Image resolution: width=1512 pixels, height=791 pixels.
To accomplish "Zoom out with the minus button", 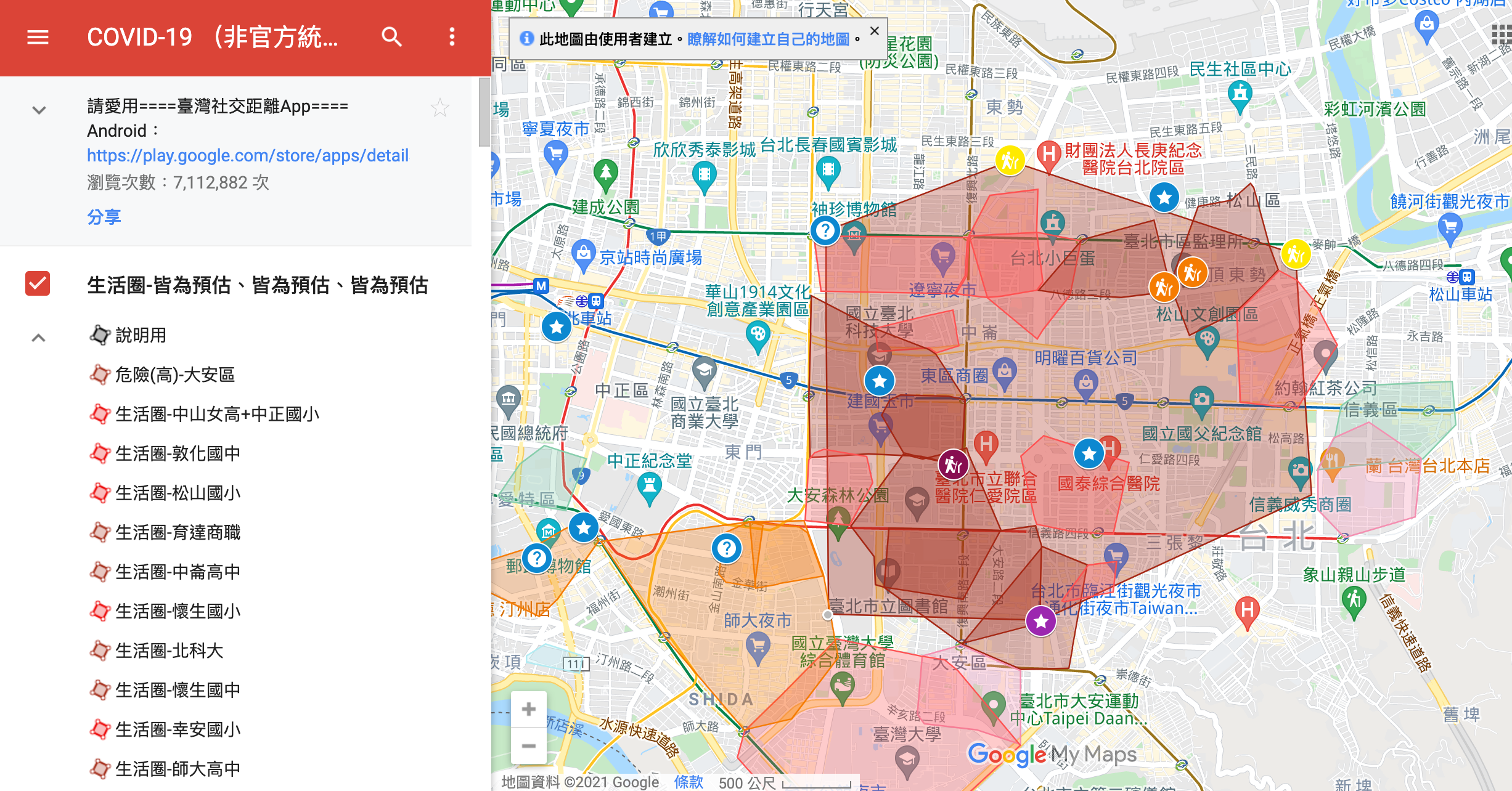I will point(528,745).
